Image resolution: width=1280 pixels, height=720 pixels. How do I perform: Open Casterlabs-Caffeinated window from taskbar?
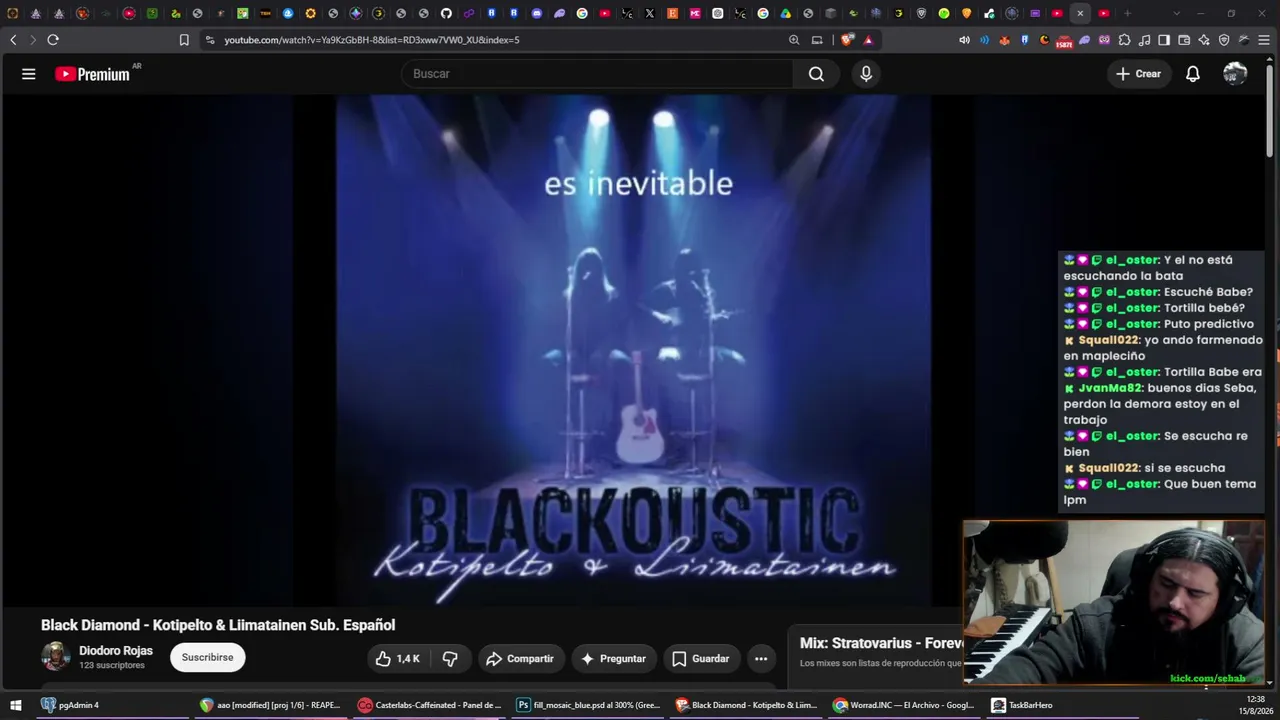click(429, 705)
